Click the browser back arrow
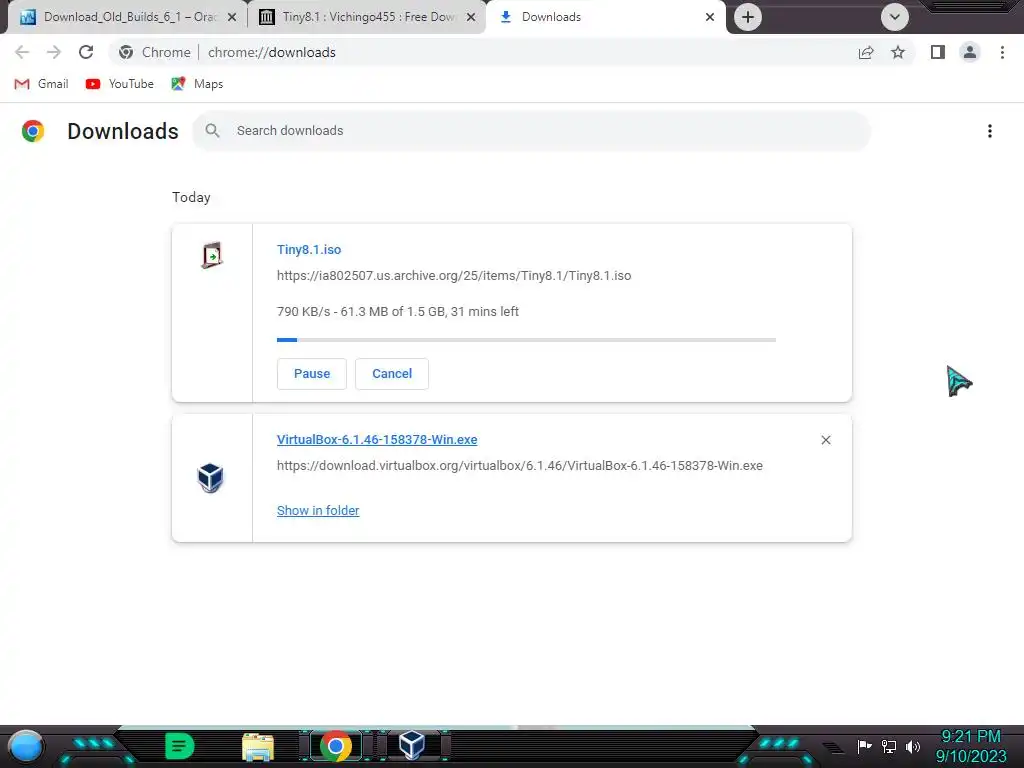The height and width of the screenshot is (768, 1024). pyautogui.click(x=22, y=52)
